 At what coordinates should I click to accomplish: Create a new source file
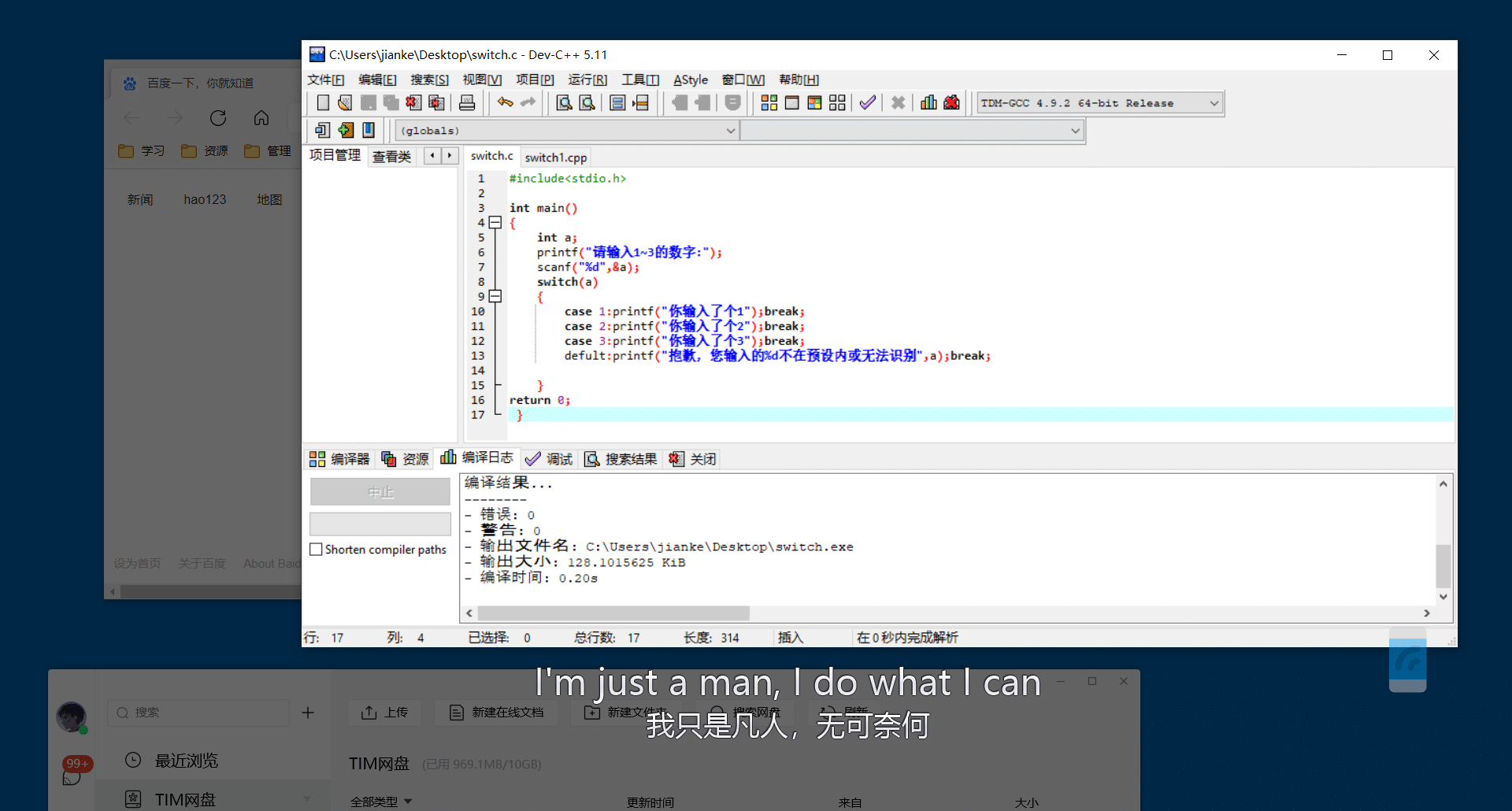tap(323, 102)
